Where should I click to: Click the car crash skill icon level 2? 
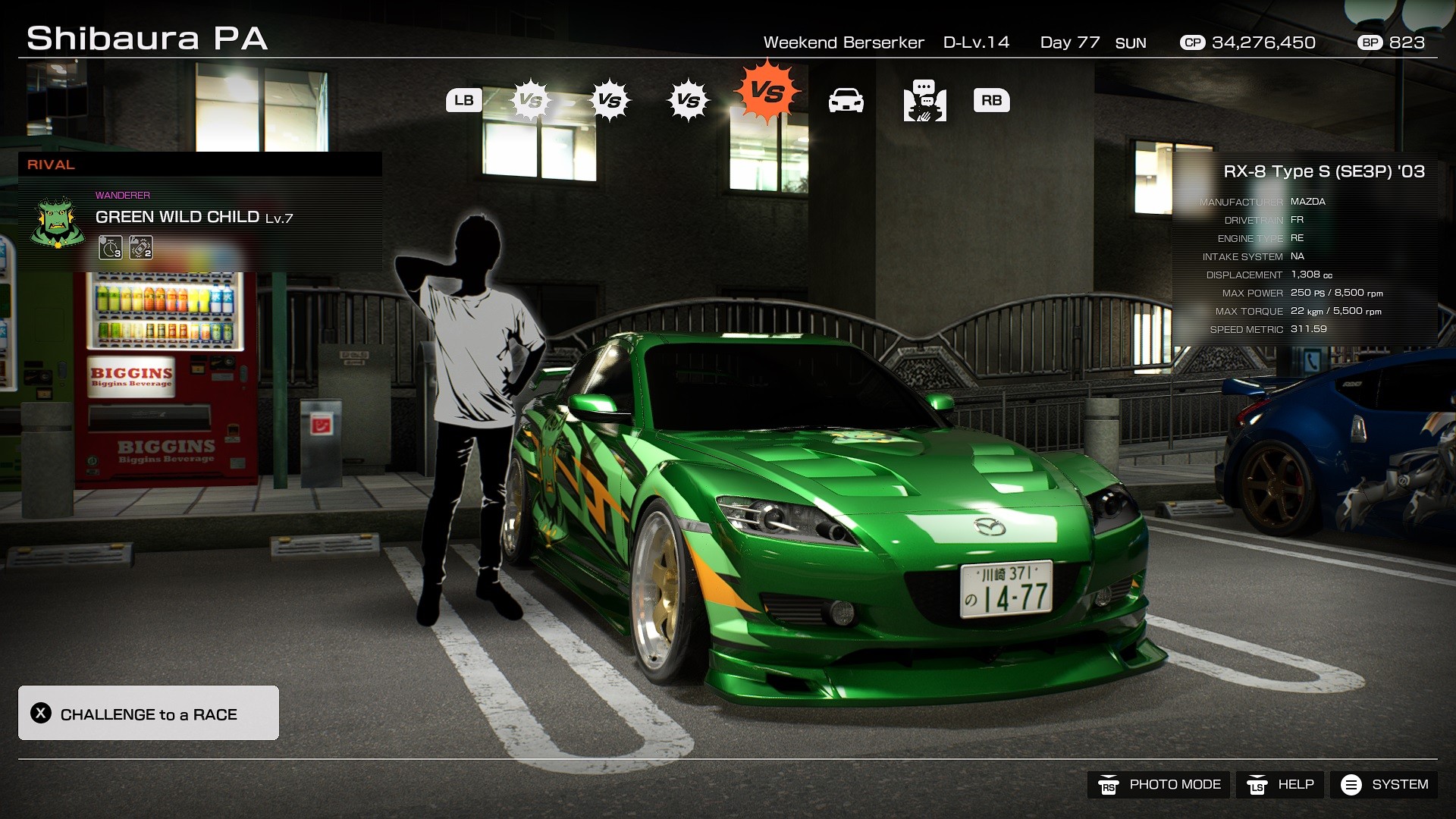141,248
